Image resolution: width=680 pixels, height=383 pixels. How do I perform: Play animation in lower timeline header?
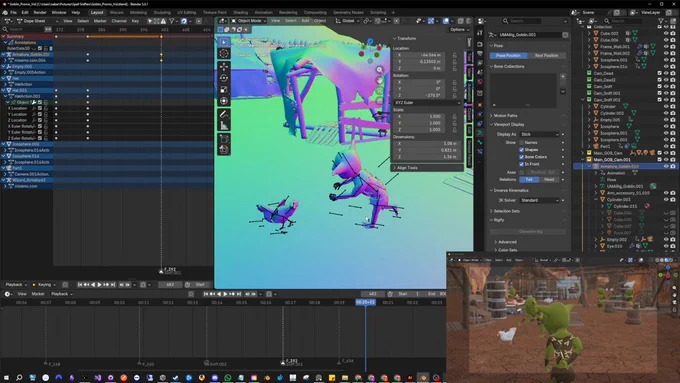point(225,294)
